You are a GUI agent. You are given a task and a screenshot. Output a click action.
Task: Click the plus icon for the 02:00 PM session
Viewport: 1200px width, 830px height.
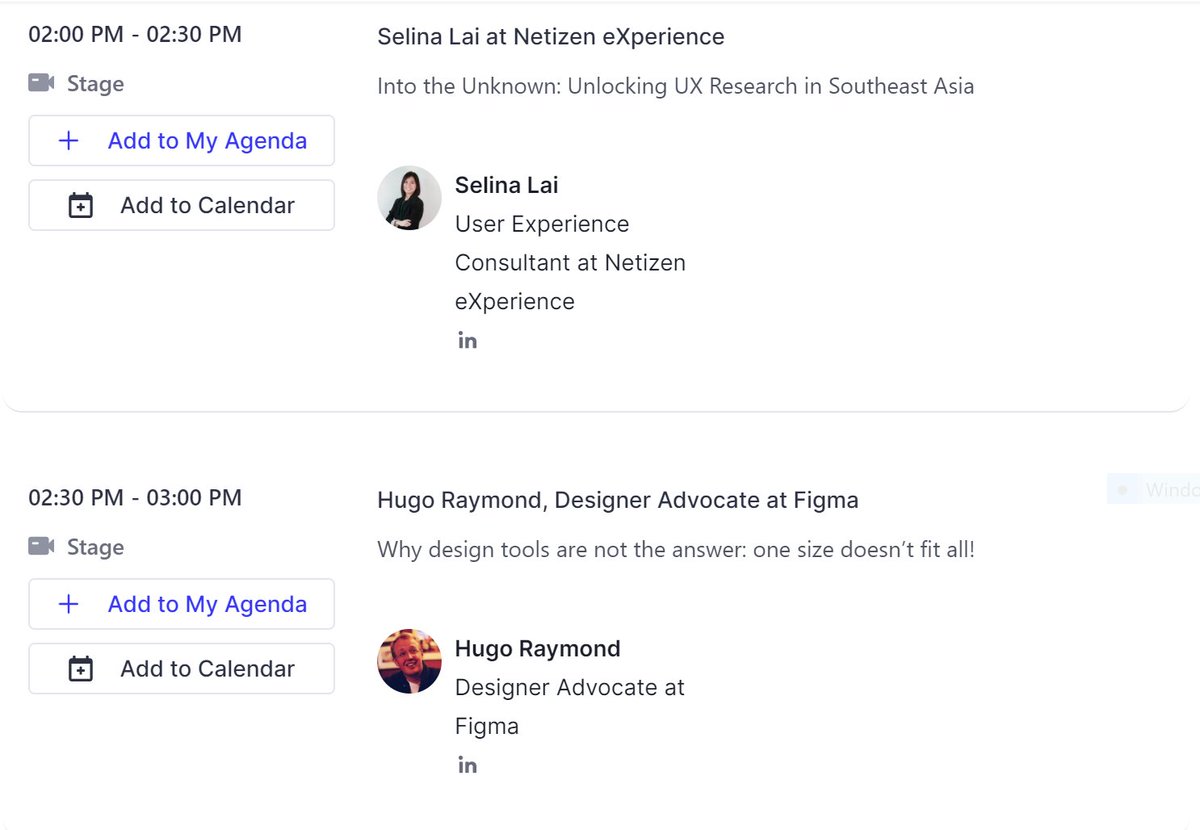[x=68, y=141]
